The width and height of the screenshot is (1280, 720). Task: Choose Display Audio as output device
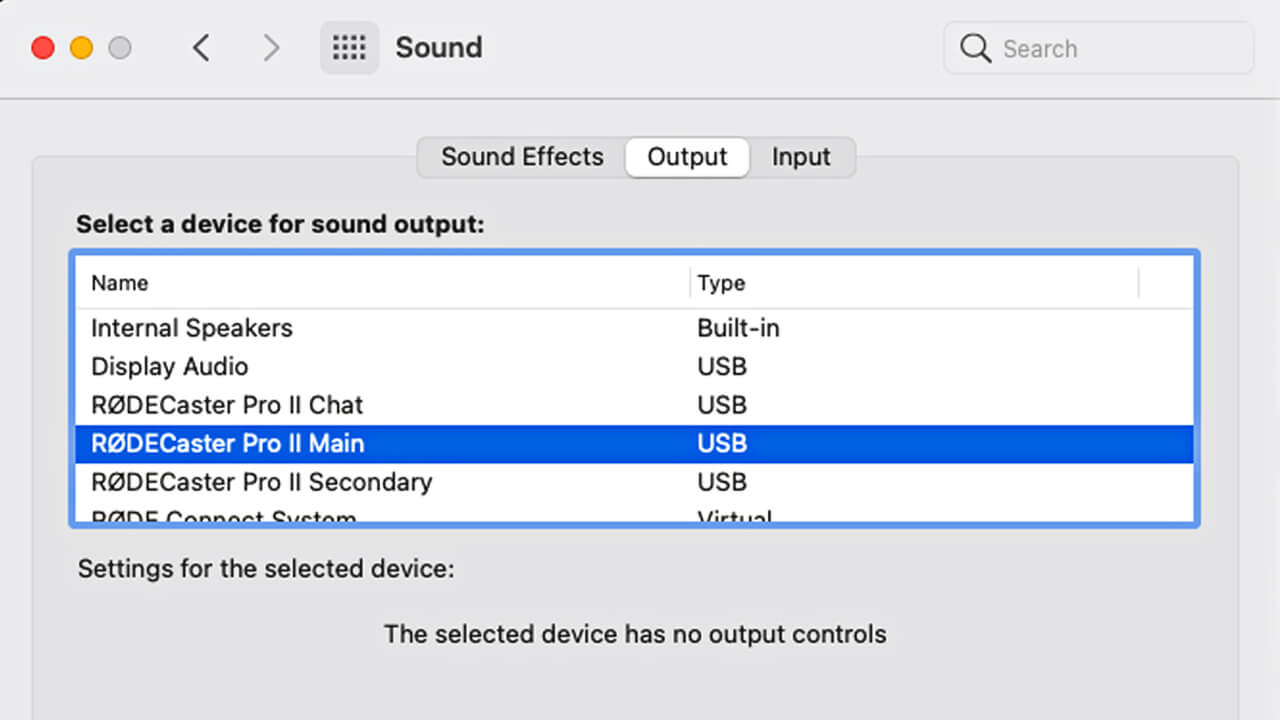click(170, 367)
